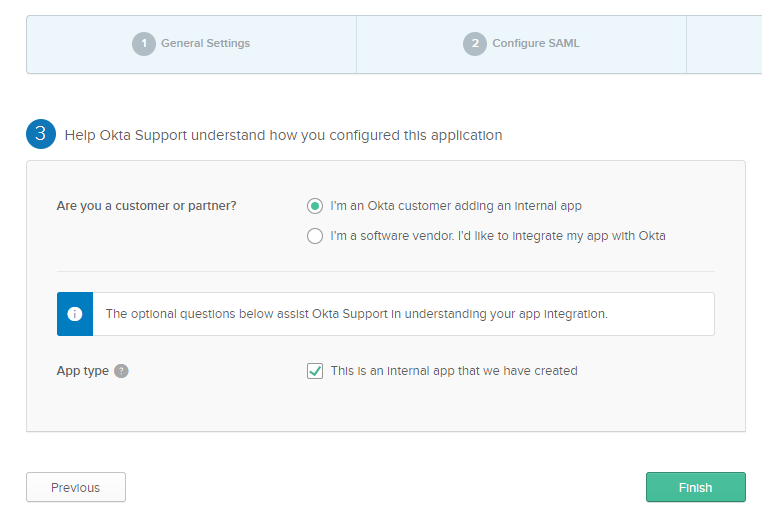Click the optional questions info banner text
Screen dimensions: 762x517
coord(356,314)
